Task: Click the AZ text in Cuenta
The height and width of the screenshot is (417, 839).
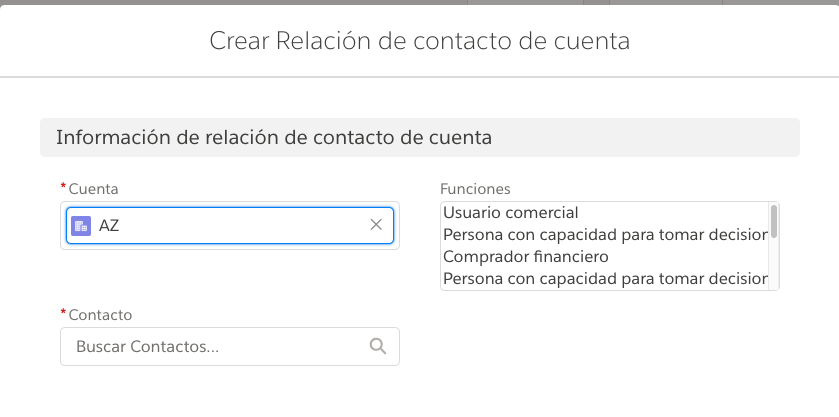Action: (x=109, y=226)
